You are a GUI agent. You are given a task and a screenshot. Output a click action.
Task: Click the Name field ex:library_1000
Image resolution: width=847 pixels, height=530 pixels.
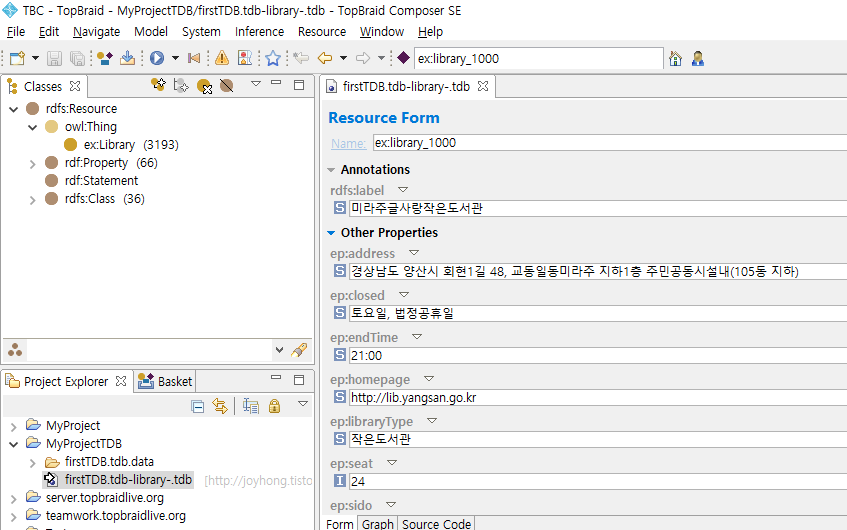(610, 143)
